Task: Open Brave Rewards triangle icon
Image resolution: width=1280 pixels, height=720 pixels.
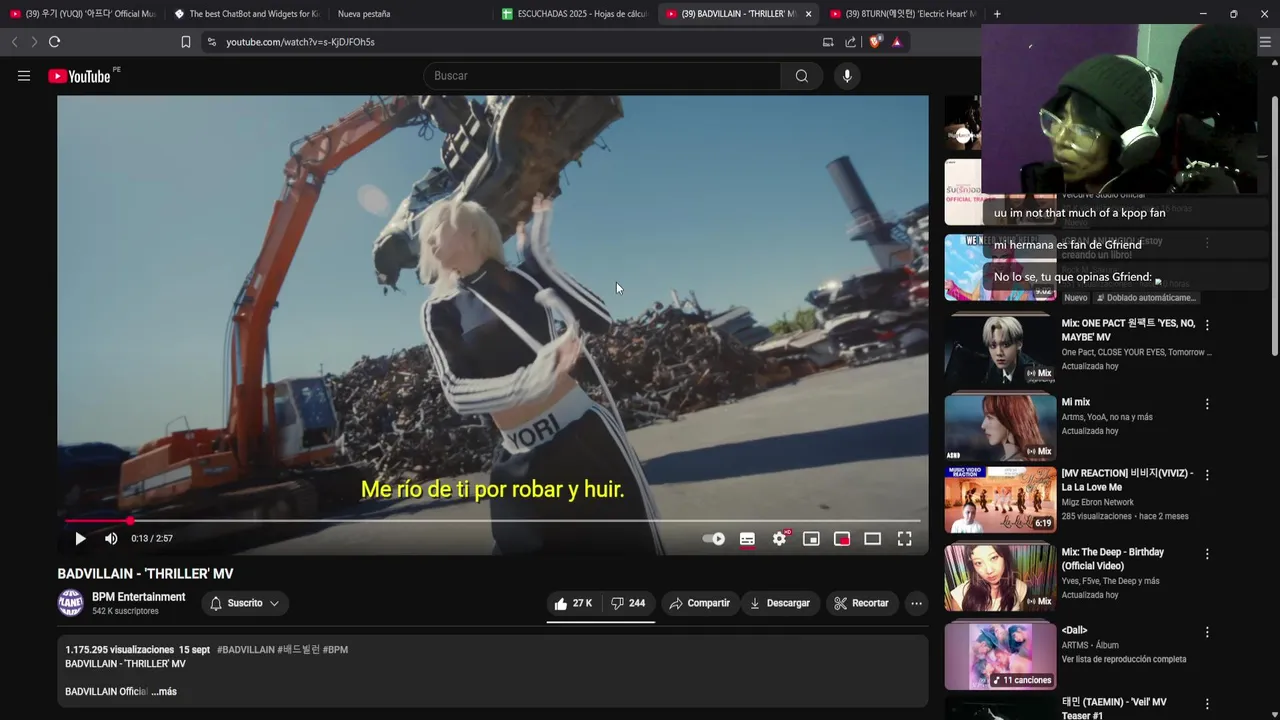Action: click(x=896, y=42)
